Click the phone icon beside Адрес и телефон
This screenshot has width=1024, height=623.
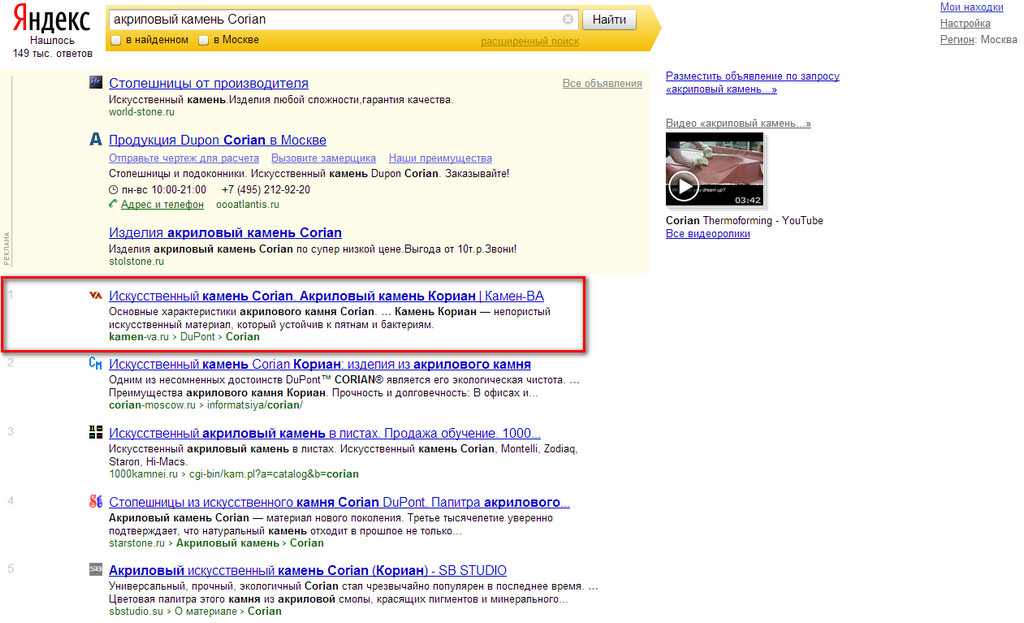tap(113, 204)
